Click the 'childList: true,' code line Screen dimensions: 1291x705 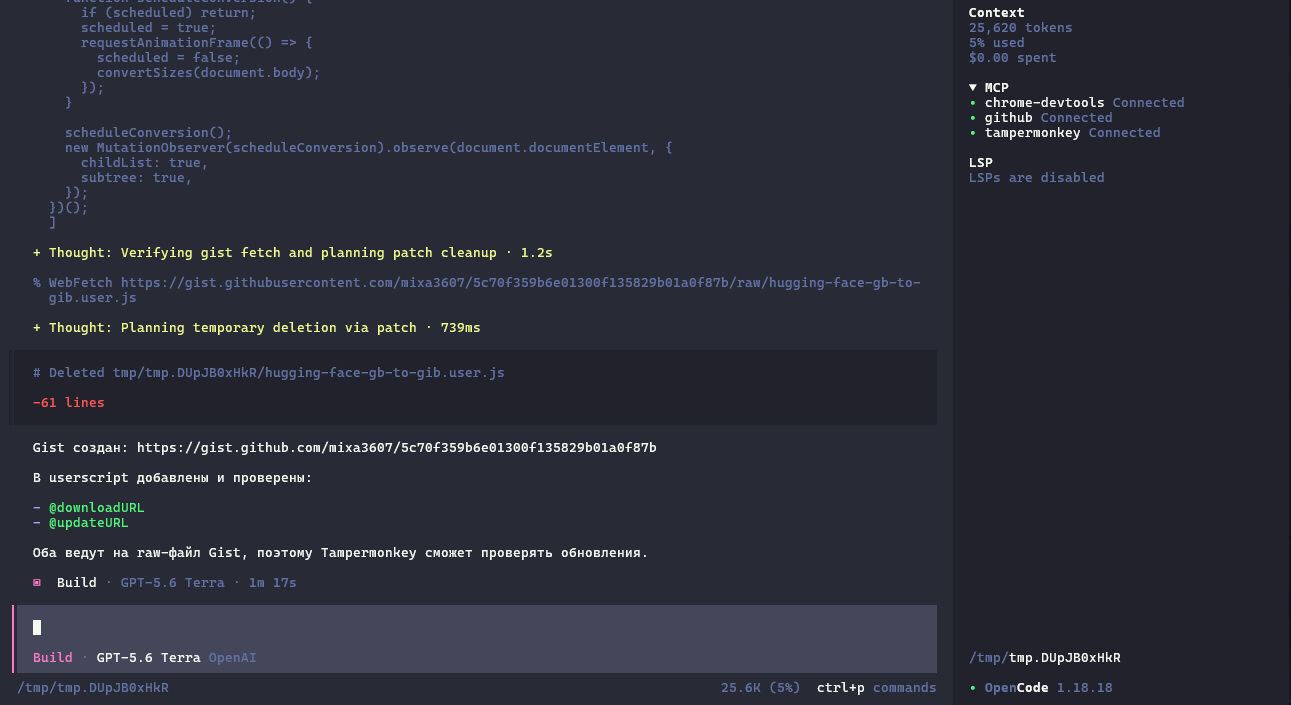pyautogui.click(x=145, y=163)
